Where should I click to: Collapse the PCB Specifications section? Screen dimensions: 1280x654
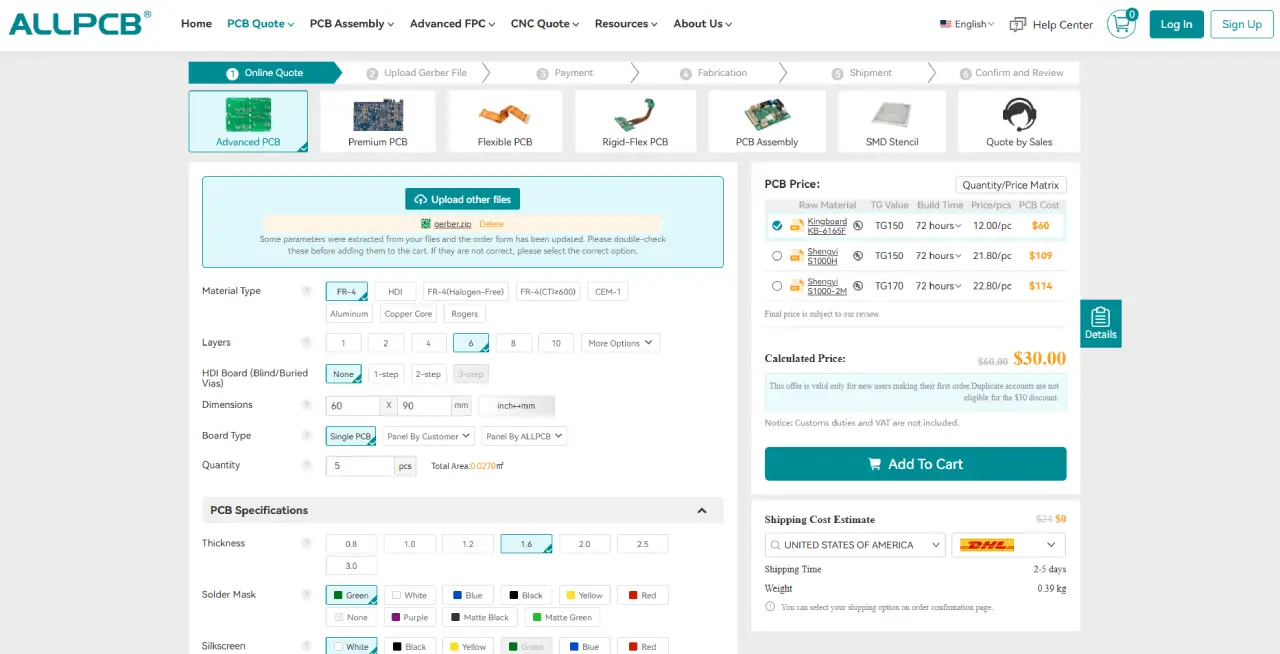pyautogui.click(x=702, y=511)
